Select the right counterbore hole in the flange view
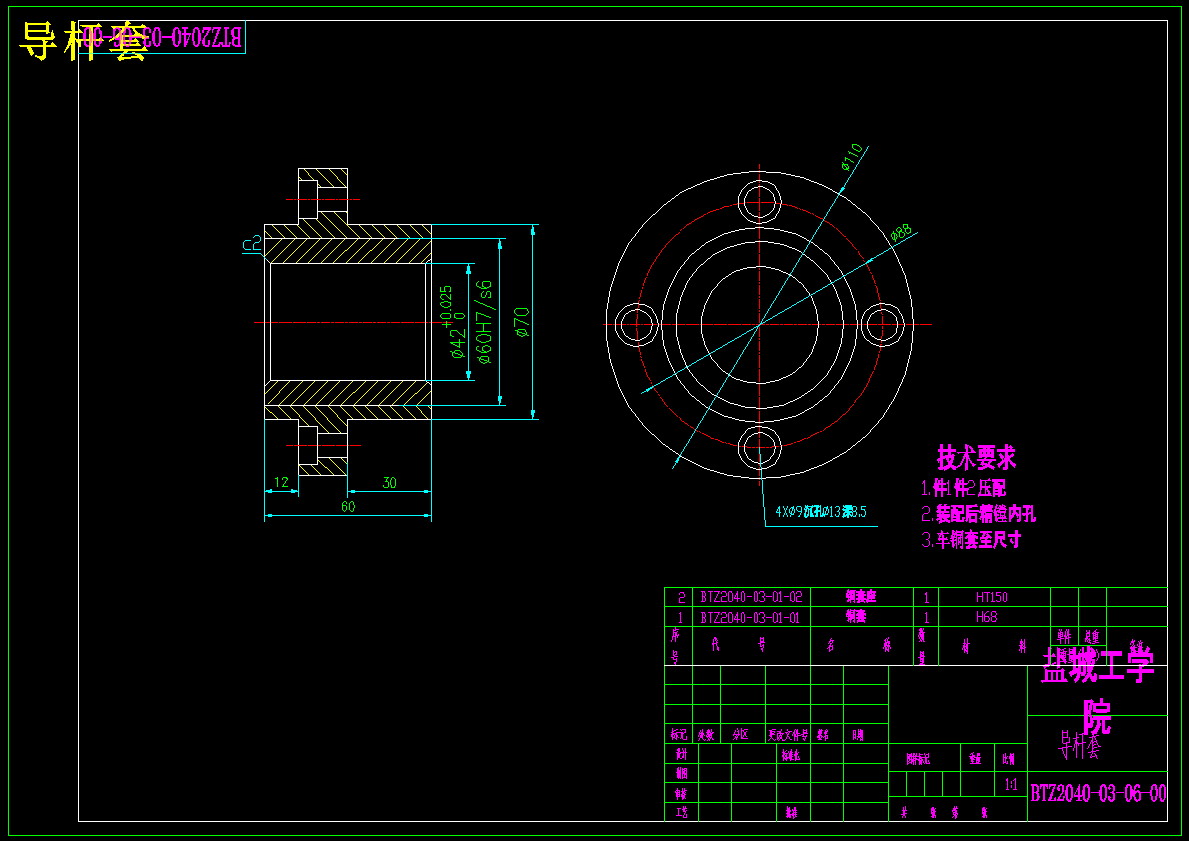 tap(883, 325)
